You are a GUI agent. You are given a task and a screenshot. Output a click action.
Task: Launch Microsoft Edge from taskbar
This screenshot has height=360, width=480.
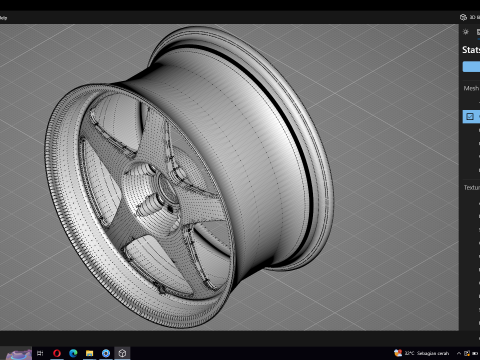[73, 353]
